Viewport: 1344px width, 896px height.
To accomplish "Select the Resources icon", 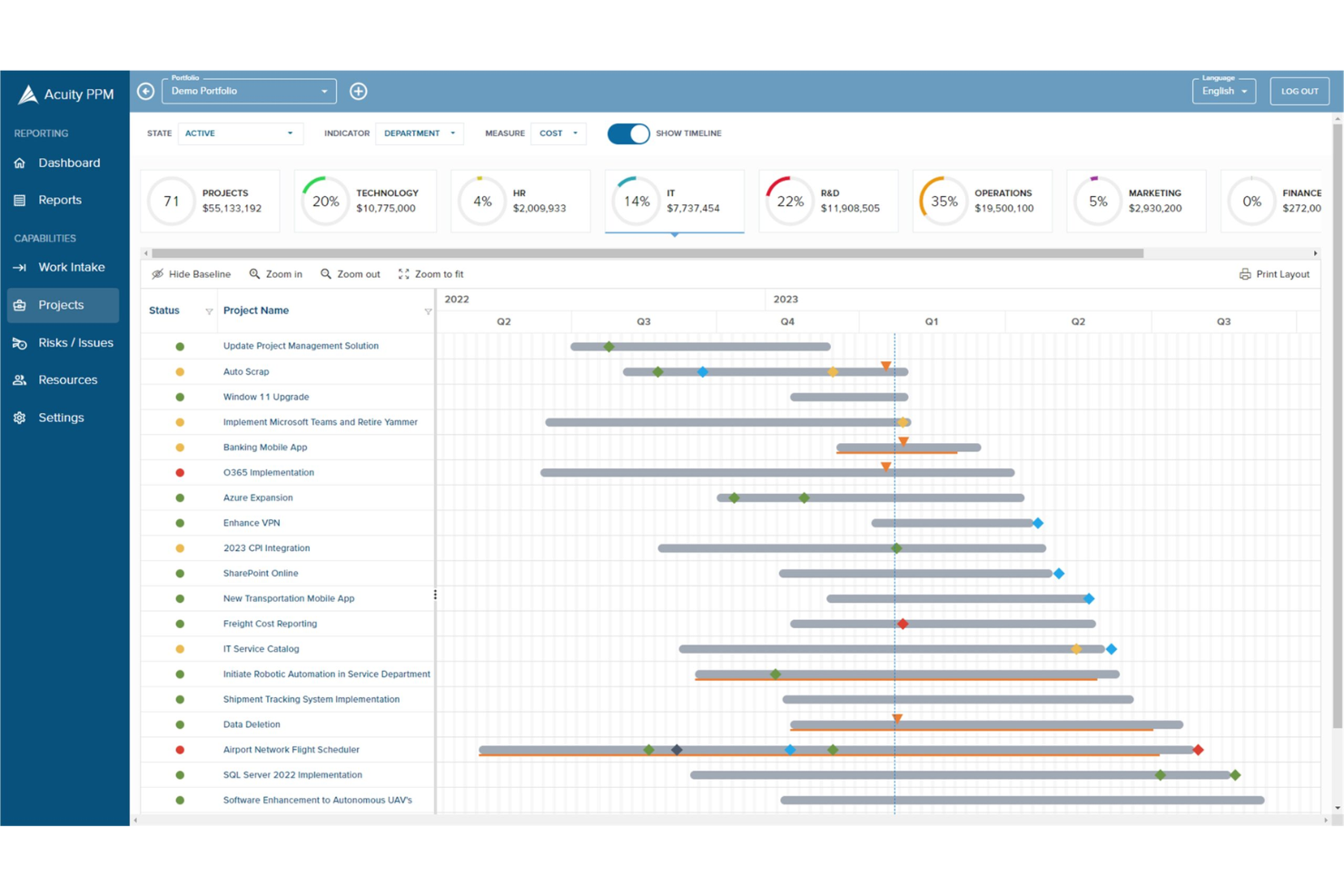I will pos(19,379).
